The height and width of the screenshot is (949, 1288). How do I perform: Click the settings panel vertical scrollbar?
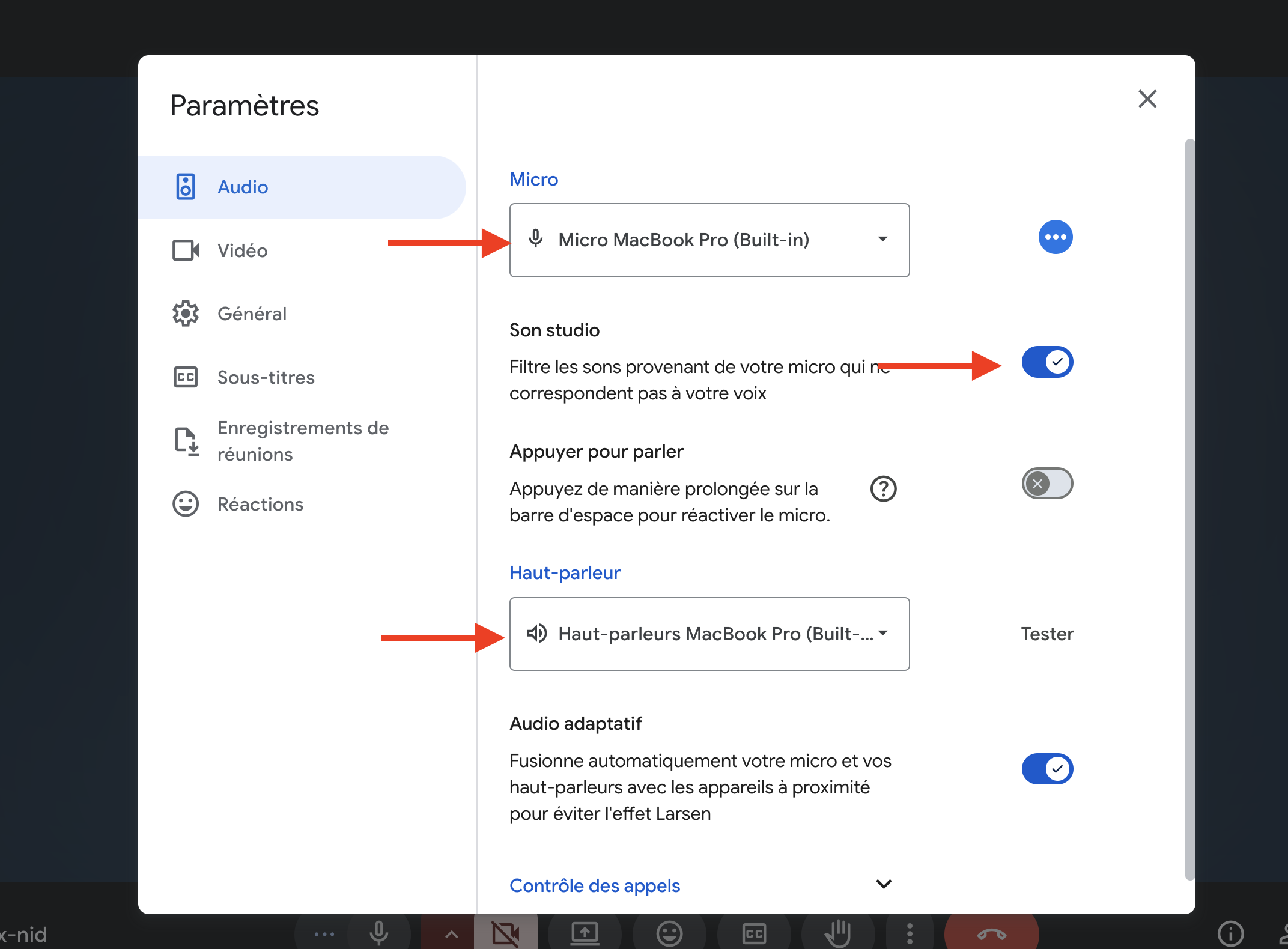[x=1189, y=509]
